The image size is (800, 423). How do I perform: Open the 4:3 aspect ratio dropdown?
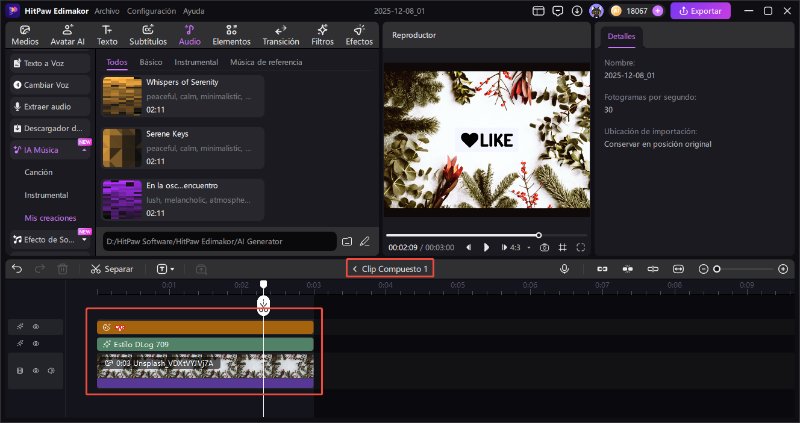[x=520, y=247]
